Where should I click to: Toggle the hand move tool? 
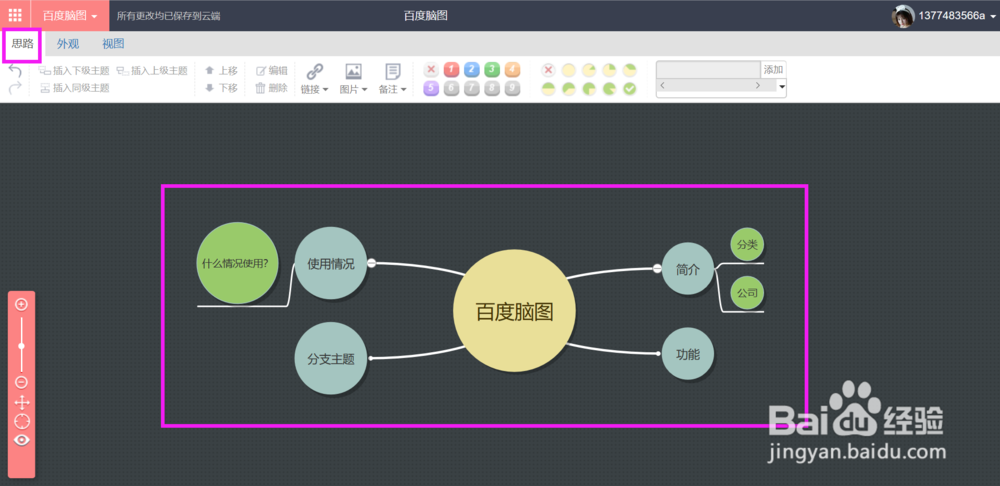tap(22, 402)
